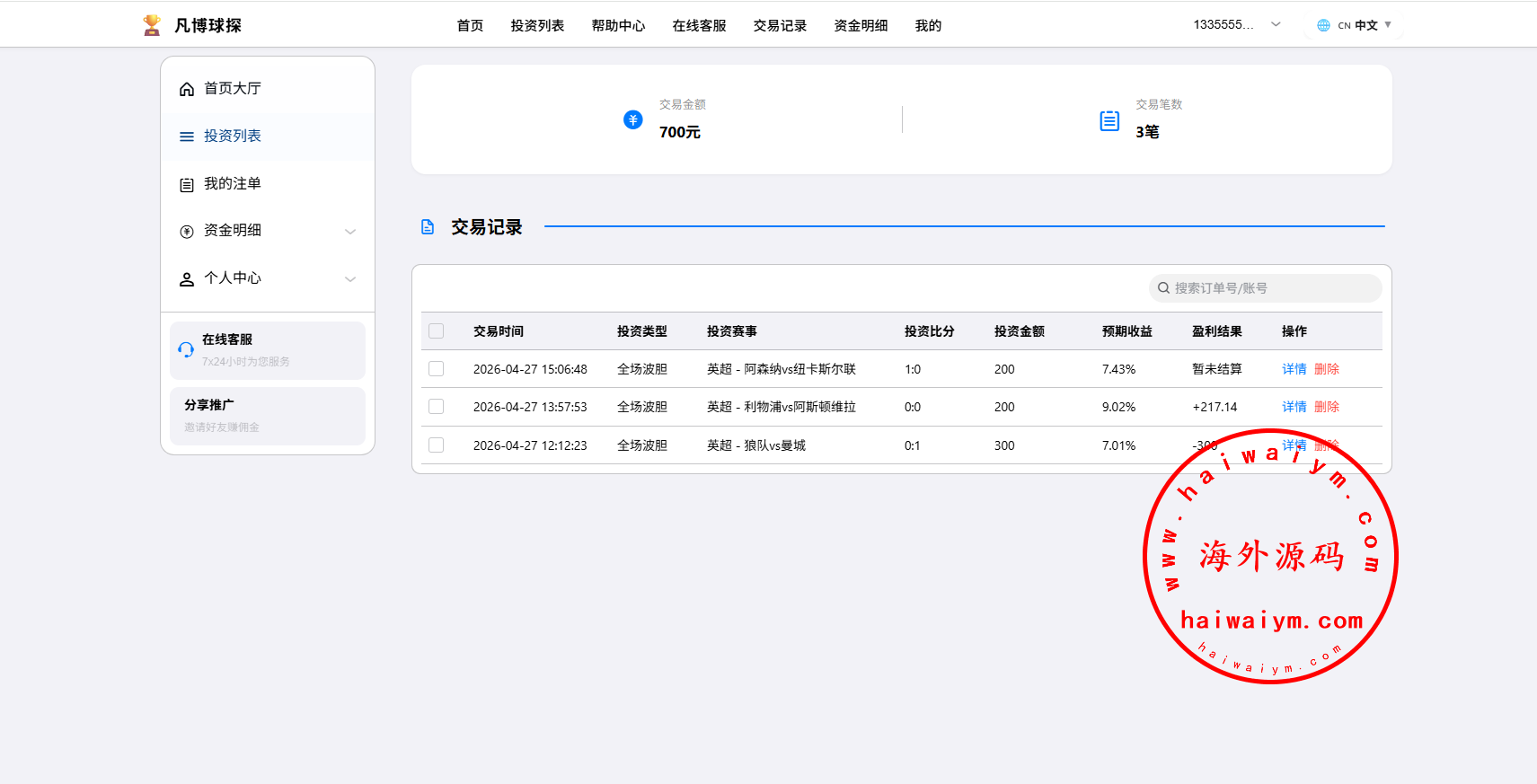Open 帮助中心 in the top navigation

(x=618, y=26)
